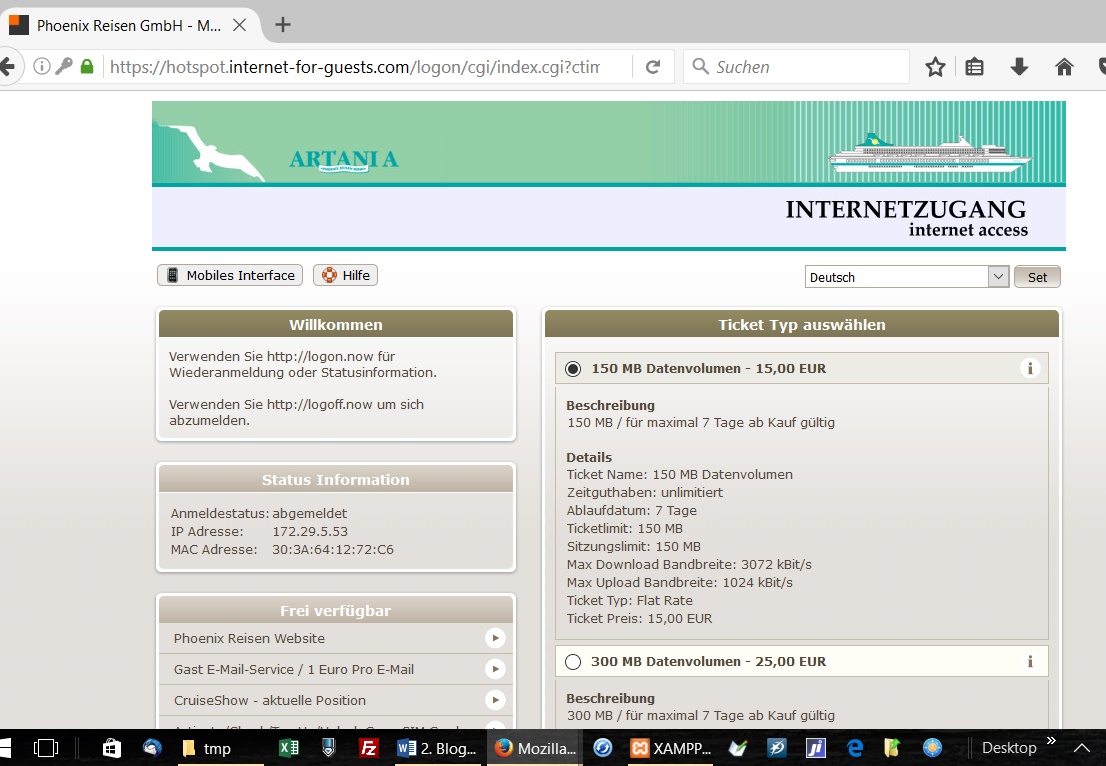Switch to the Phoenix Reisen GmbH tab
This screenshot has height=766, width=1106.
point(128,25)
